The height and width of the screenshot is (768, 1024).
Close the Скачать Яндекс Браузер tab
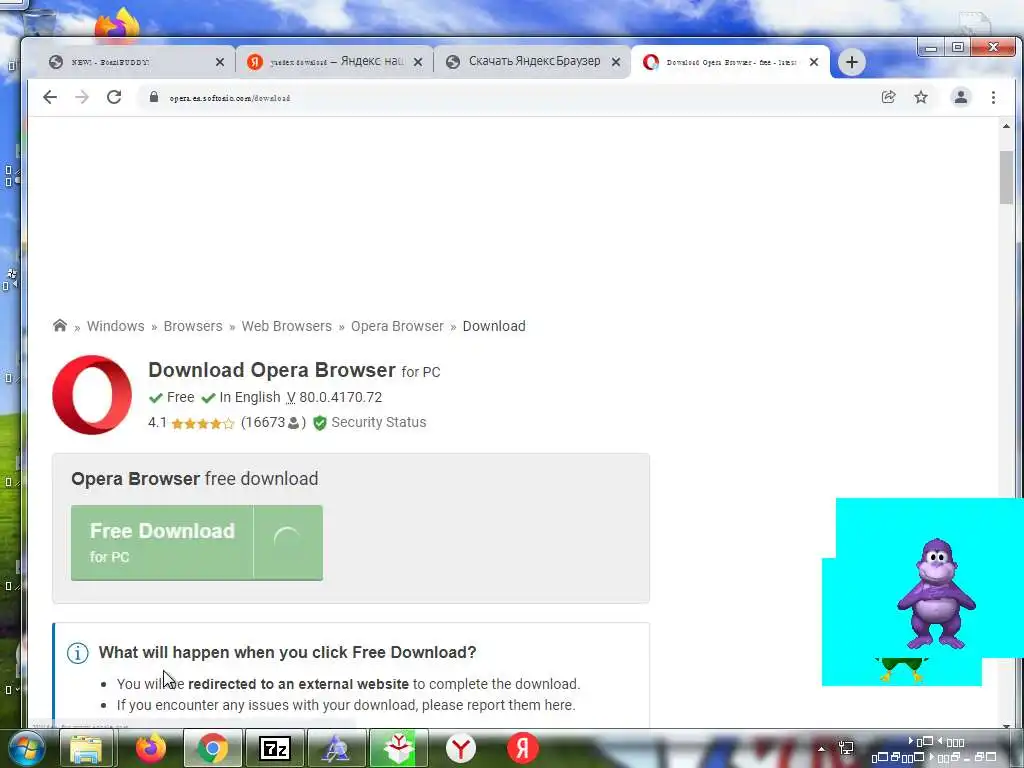click(616, 62)
